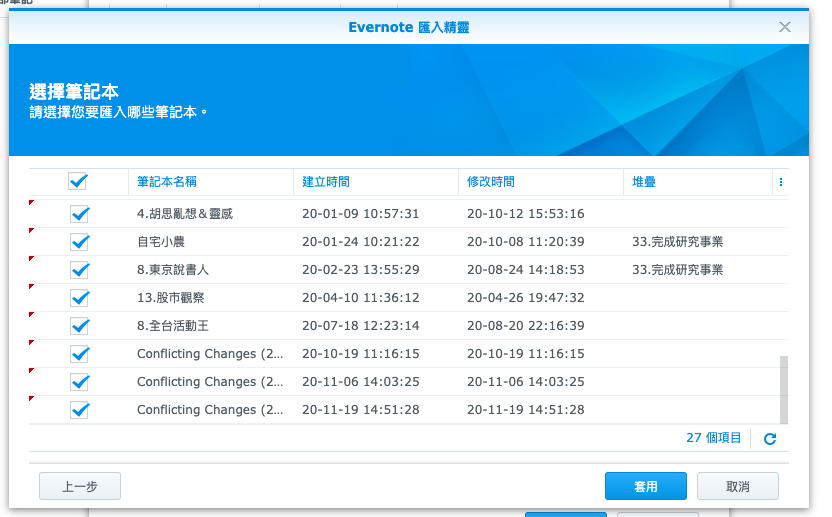Click creation time 20-01-24 10:21:22
Image resolution: width=832 pixels, height=517 pixels.
(361, 242)
